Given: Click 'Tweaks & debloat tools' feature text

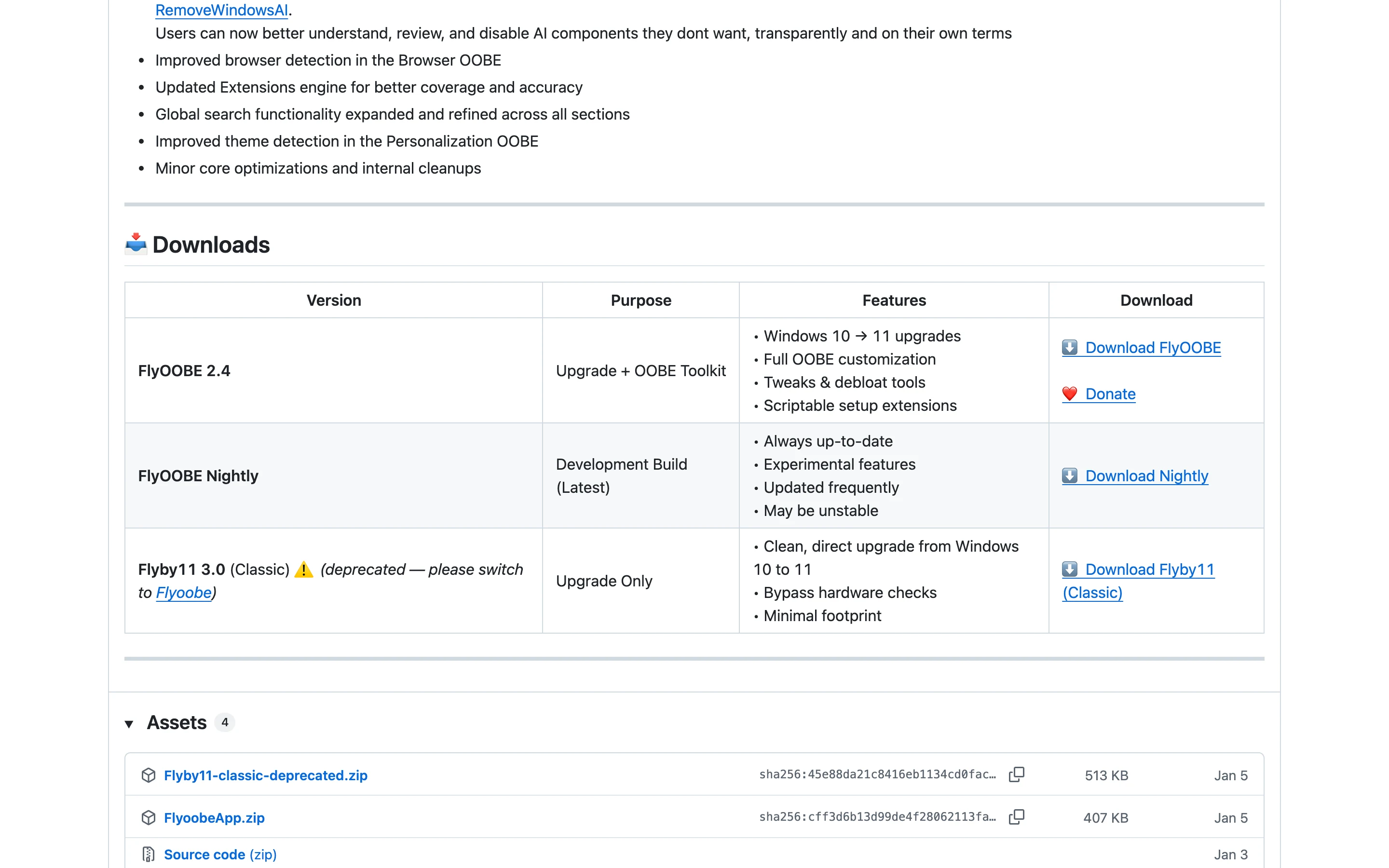Looking at the screenshot, I should (844, 382).
